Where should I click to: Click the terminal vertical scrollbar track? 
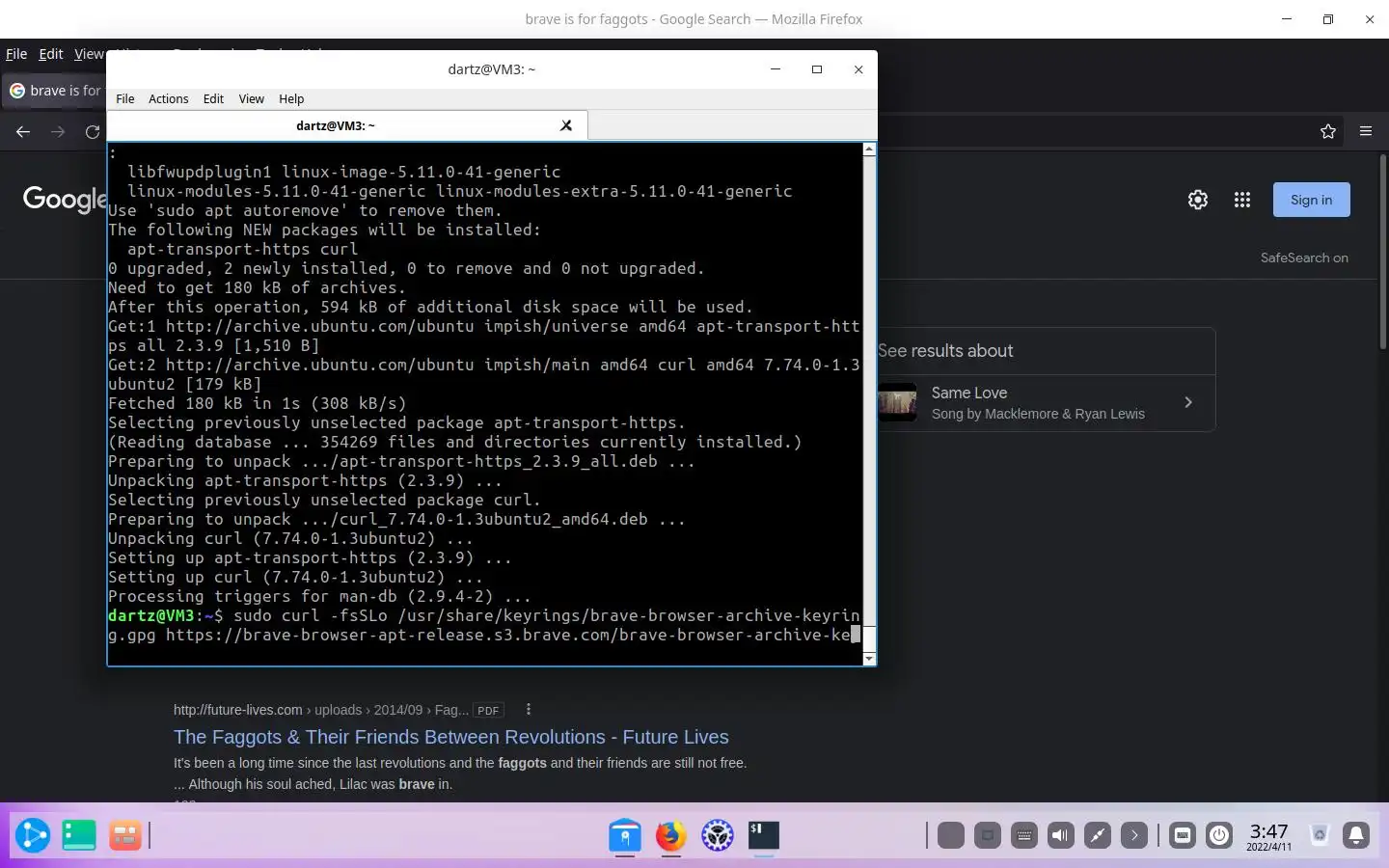point(869,391)
